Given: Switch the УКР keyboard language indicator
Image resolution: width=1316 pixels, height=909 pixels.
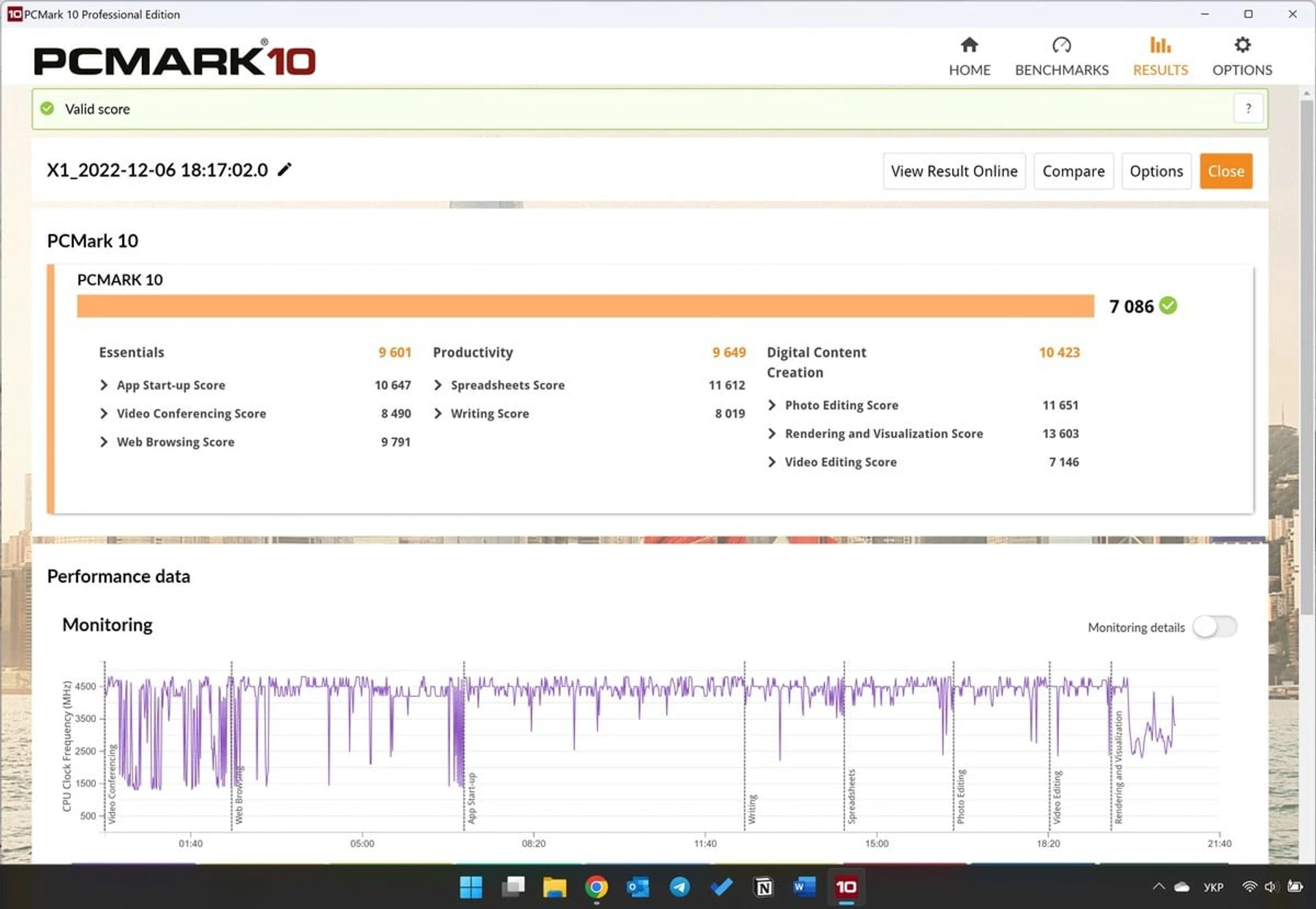Looking at the screenshot, I should click(1213, 887).
